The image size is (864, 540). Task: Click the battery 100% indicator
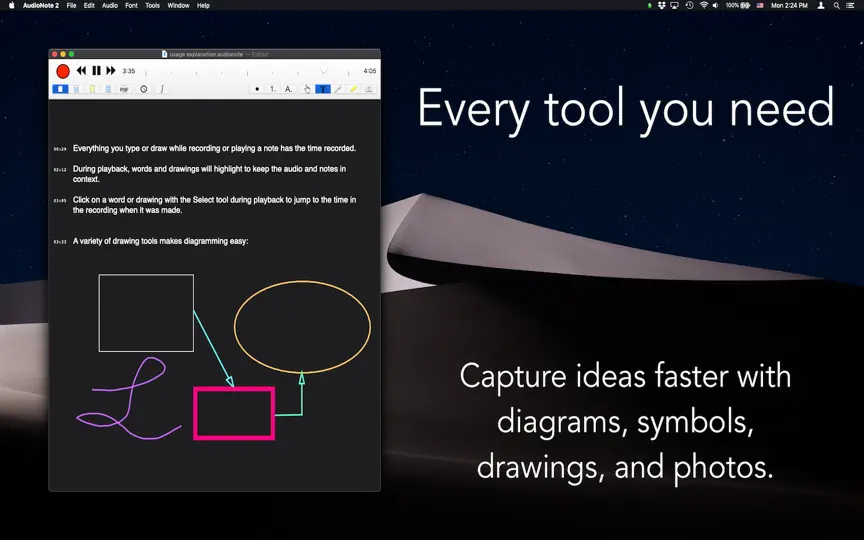[x=738, y=6]
